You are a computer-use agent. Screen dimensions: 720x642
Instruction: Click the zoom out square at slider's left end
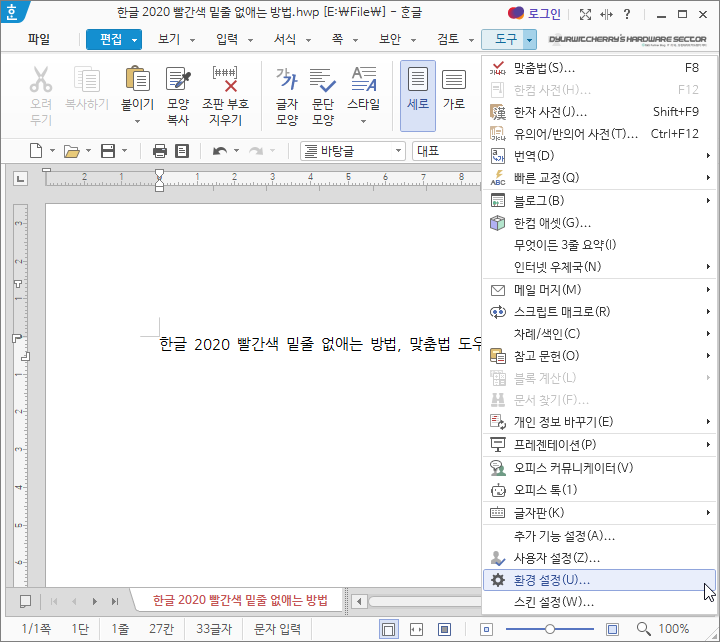pos(487,629)
